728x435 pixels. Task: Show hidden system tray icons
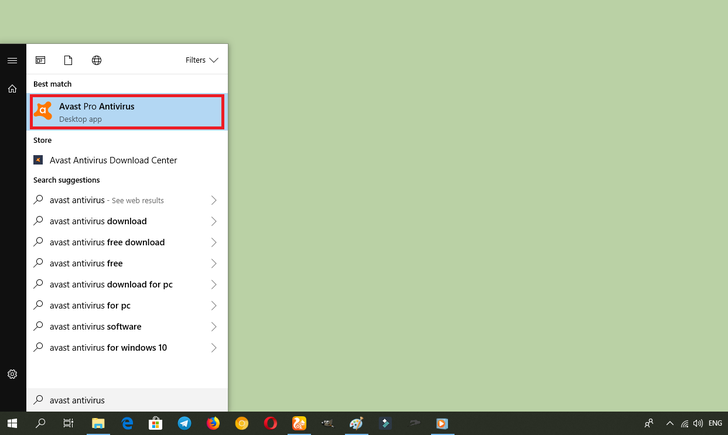670,423
